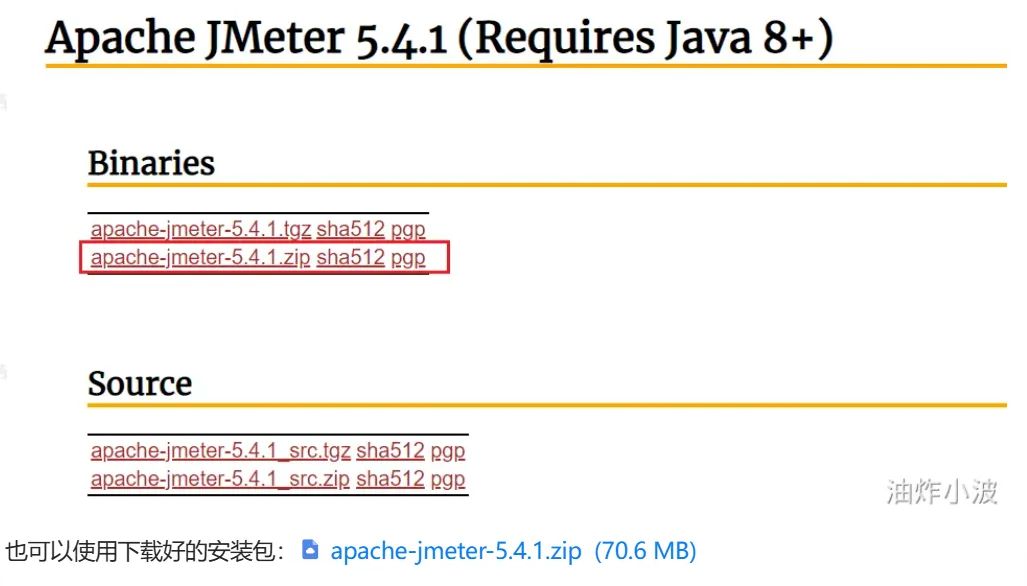Click the Source section heading
The image size is (1027, 586).
coord(140,384)
